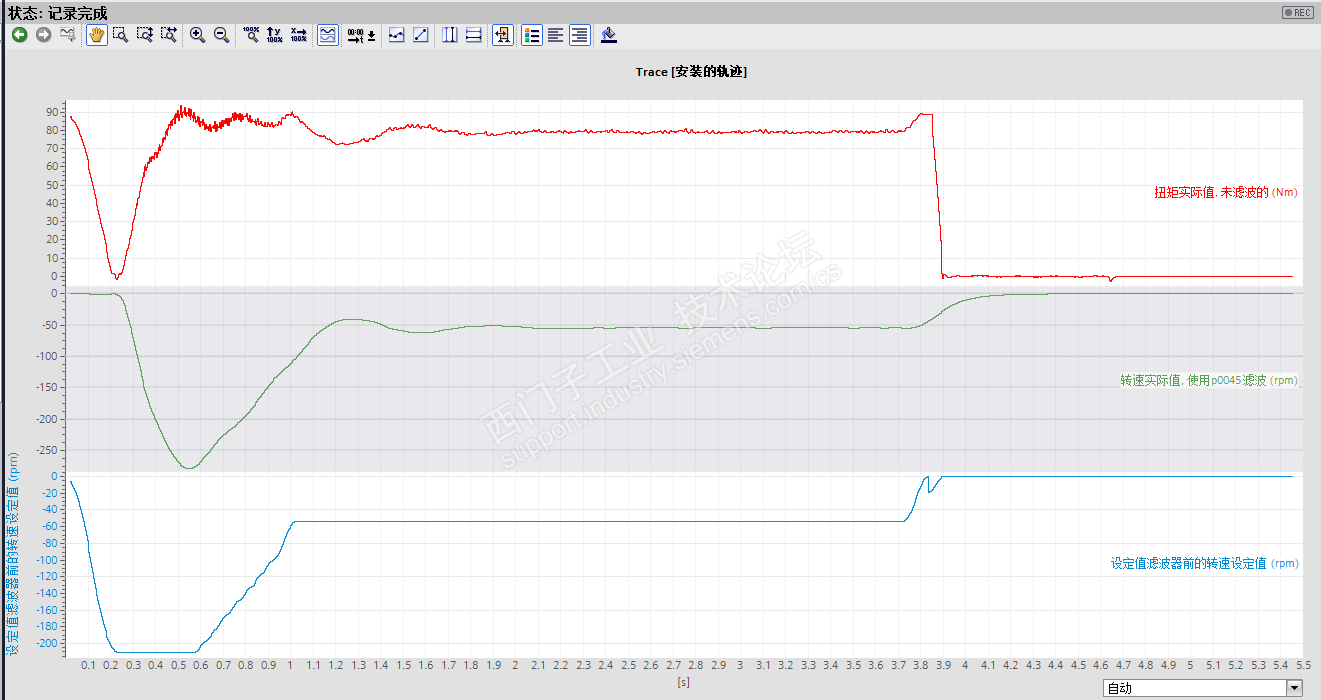Click the time unit 00:00 toolbar icon
This screenshot has height=700, width=1321.
(x=361, y=35)
